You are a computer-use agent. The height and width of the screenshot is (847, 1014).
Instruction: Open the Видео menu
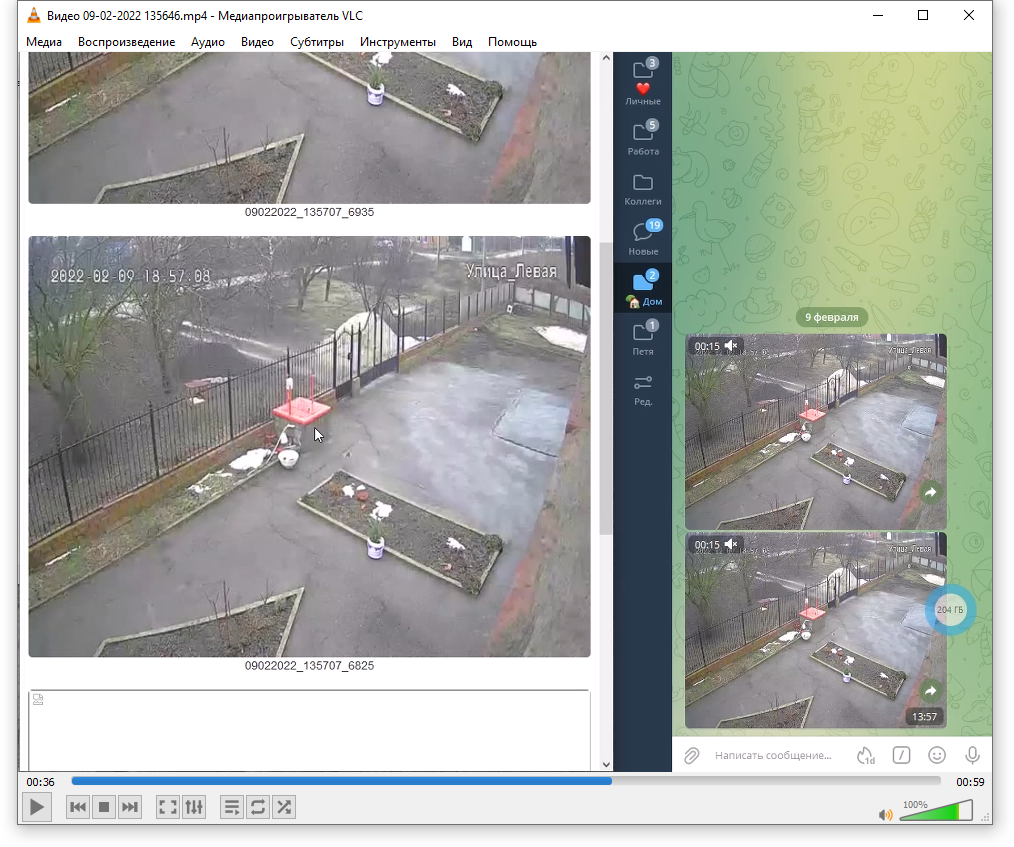[257, 41]
